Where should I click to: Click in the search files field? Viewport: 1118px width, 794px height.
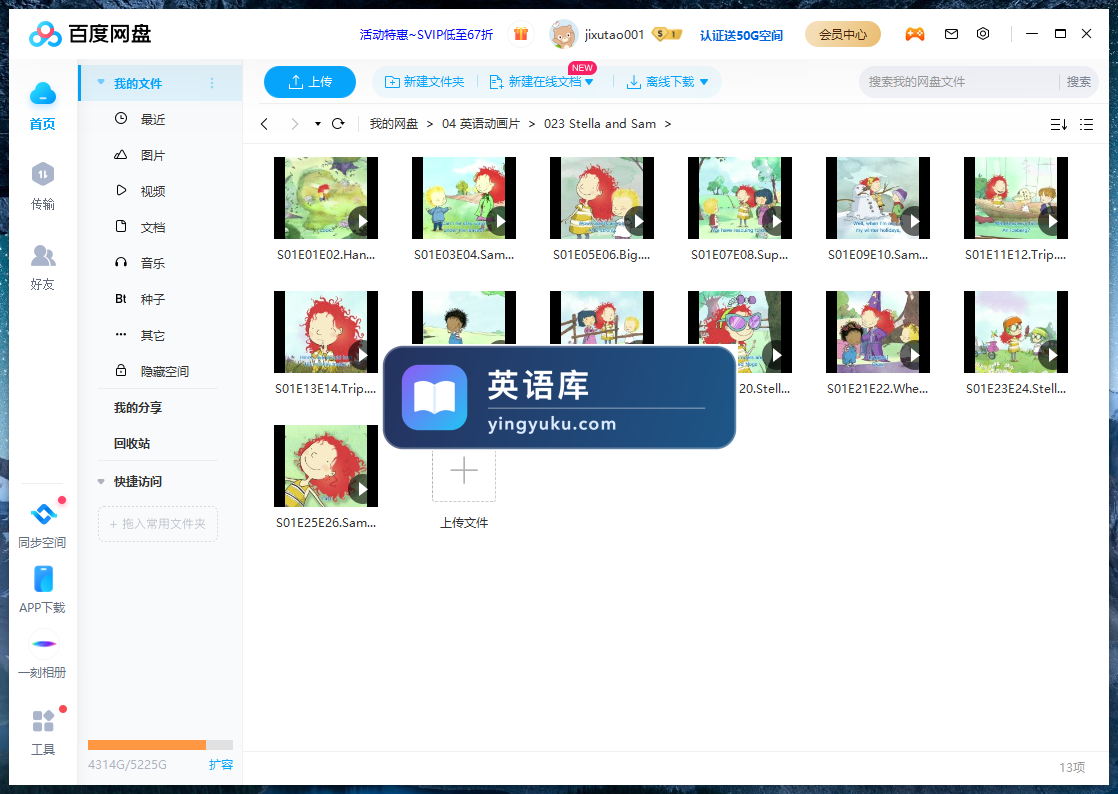pos(959,82)
